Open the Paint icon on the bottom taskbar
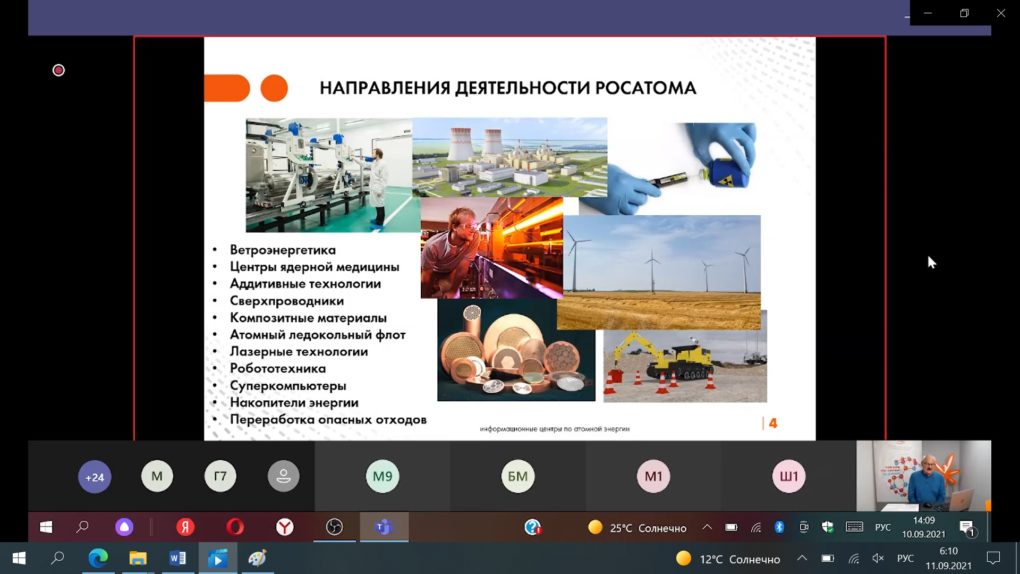Screen dimensions: 1020x574 [257, 558]
